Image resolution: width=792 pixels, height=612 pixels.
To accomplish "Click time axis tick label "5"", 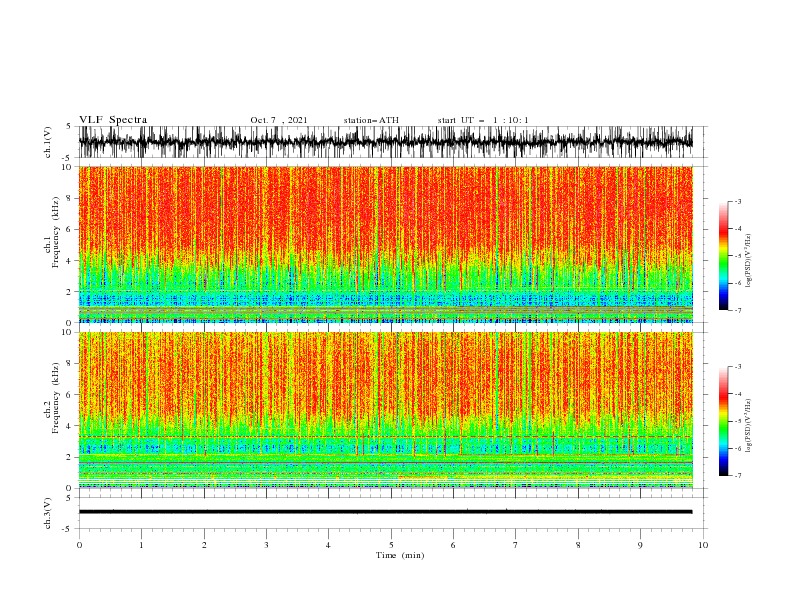I will click(x=391, y=545).
